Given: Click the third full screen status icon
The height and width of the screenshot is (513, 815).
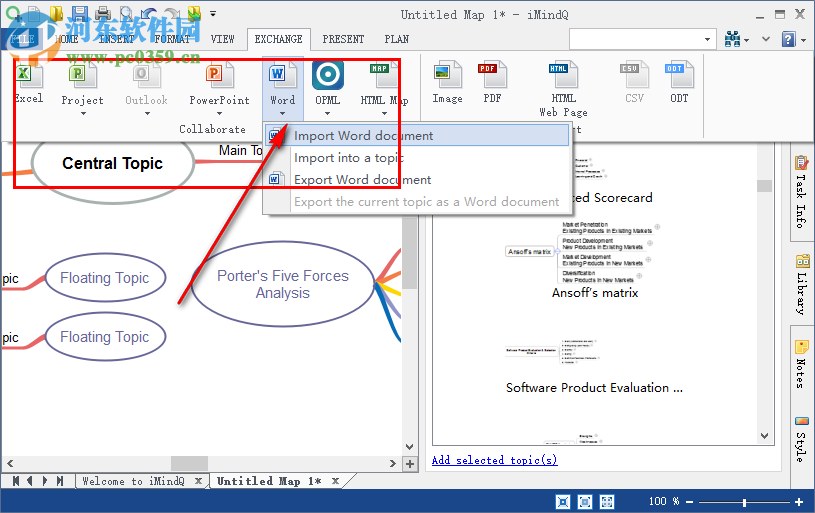Looking at the screenshot, I should tap(607, 502).
